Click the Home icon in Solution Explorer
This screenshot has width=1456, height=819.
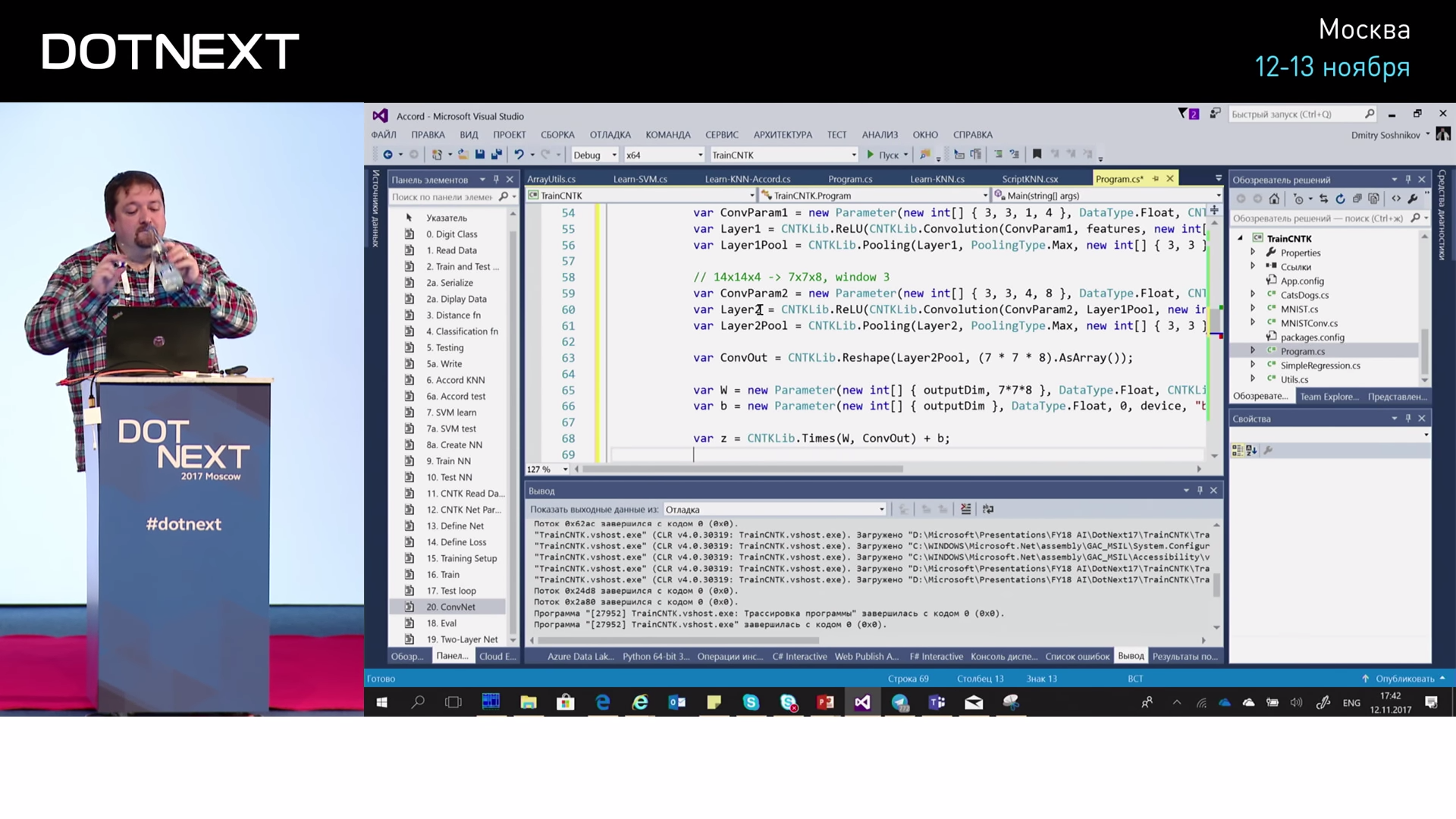coord(1274,199)
